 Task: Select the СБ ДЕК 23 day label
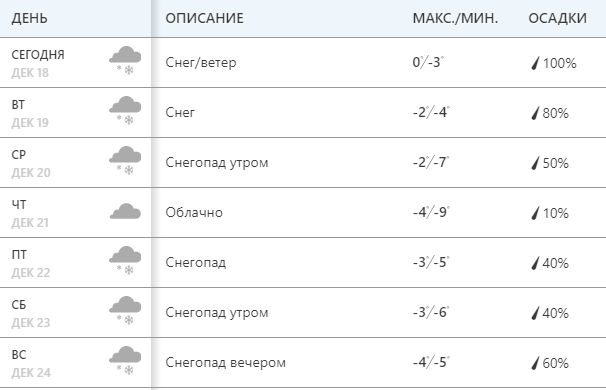[31, 313]
